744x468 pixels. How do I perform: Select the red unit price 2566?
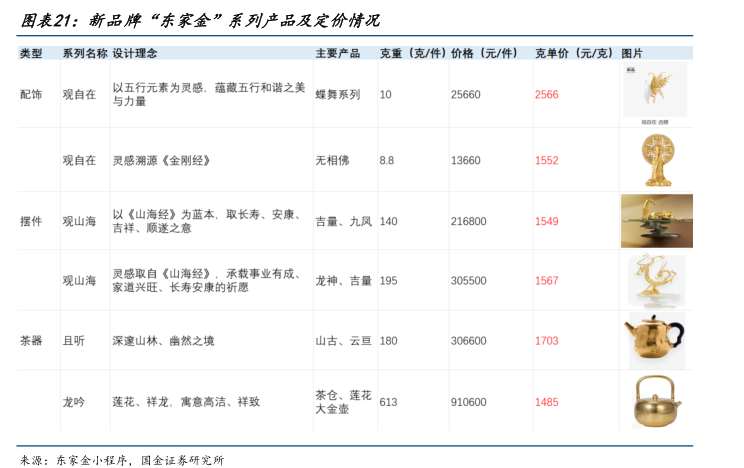click(x=546, y=94)
